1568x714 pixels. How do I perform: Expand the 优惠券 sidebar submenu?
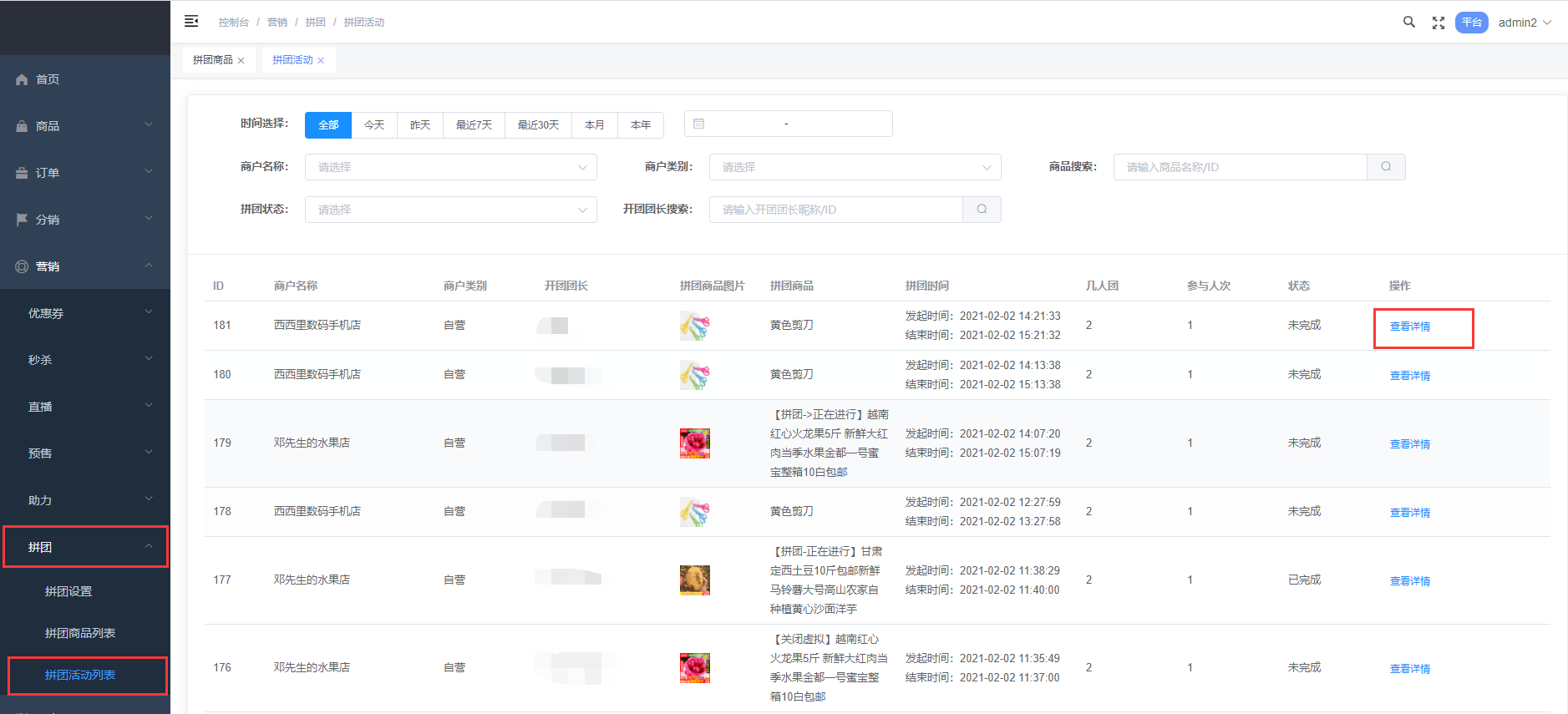pos(85,313)
